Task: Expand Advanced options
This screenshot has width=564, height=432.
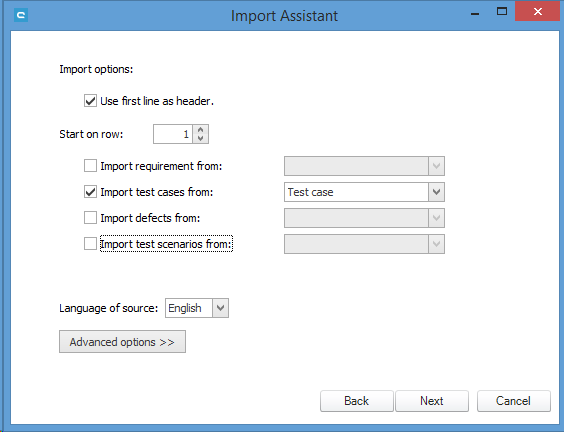Action: pyautogui.click(x=122, y=342)
